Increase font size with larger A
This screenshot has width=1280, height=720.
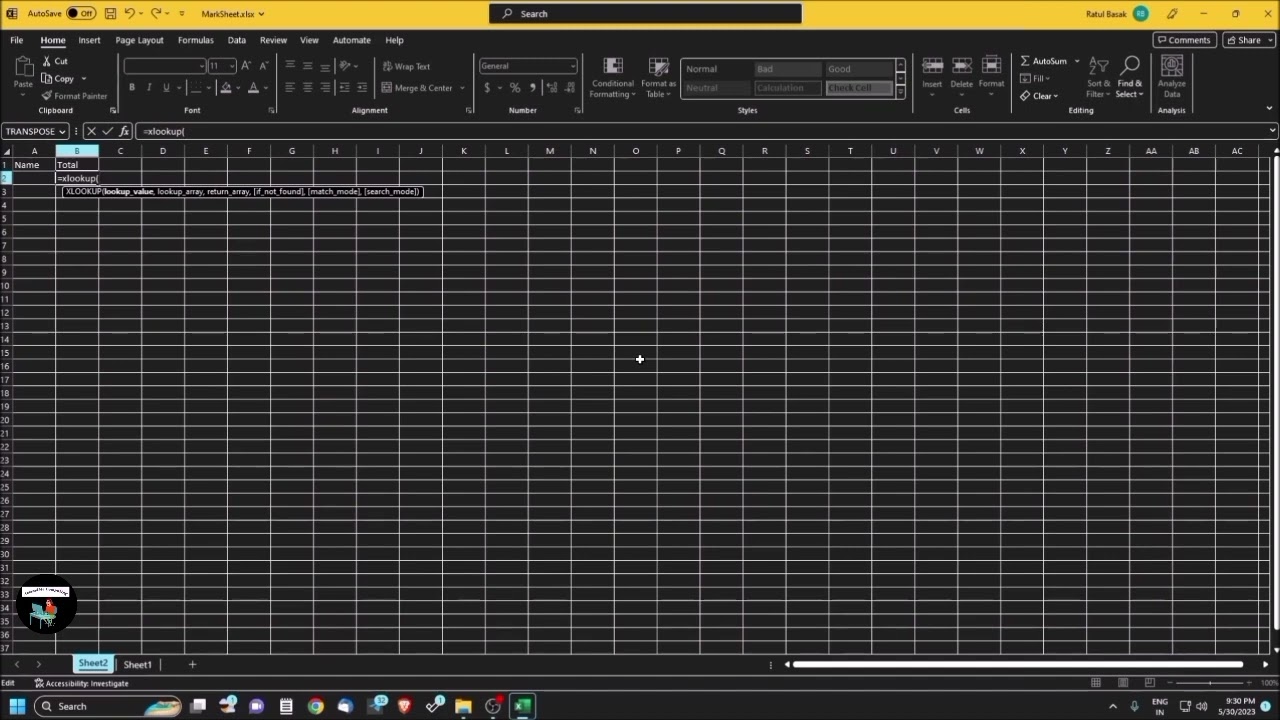246,66
